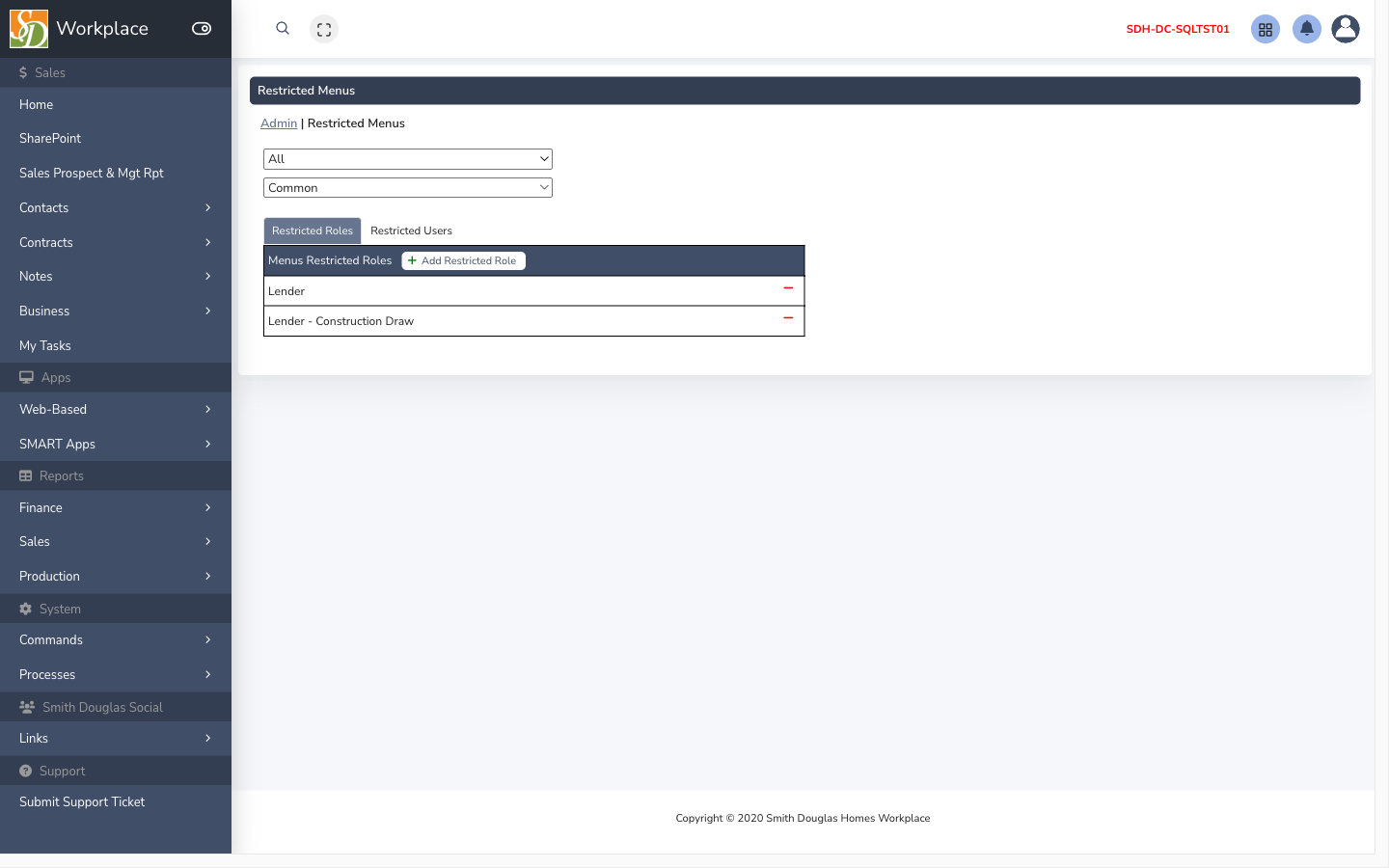The image size is (1389, 868).
Task: Click Add Restricted Role button
Action: [x=463, y=260]
